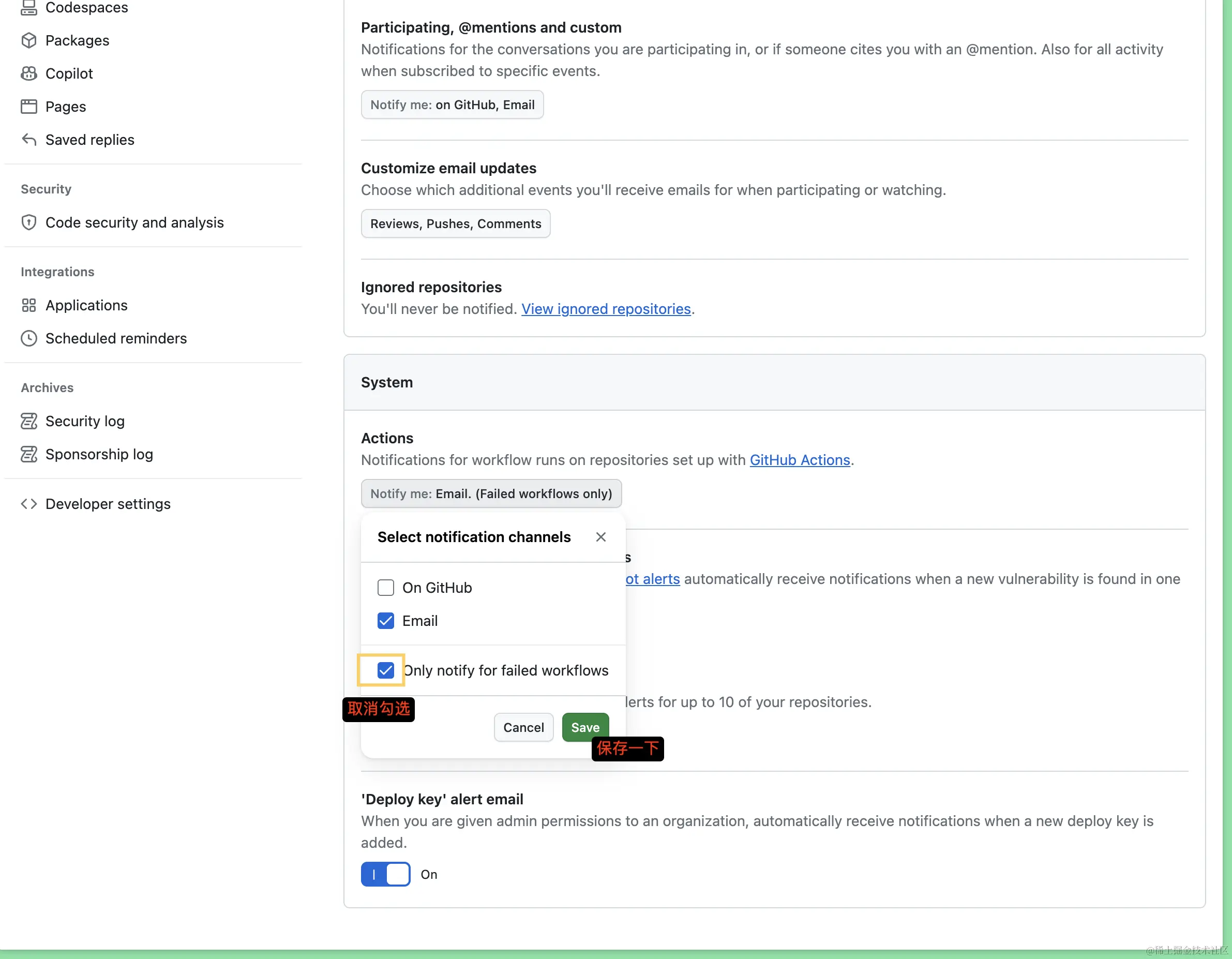Open the Reviews, Pushes, Comments dropdown
Screen dimensions: 1232x959
pyautogui.click(x=456, y=224)
